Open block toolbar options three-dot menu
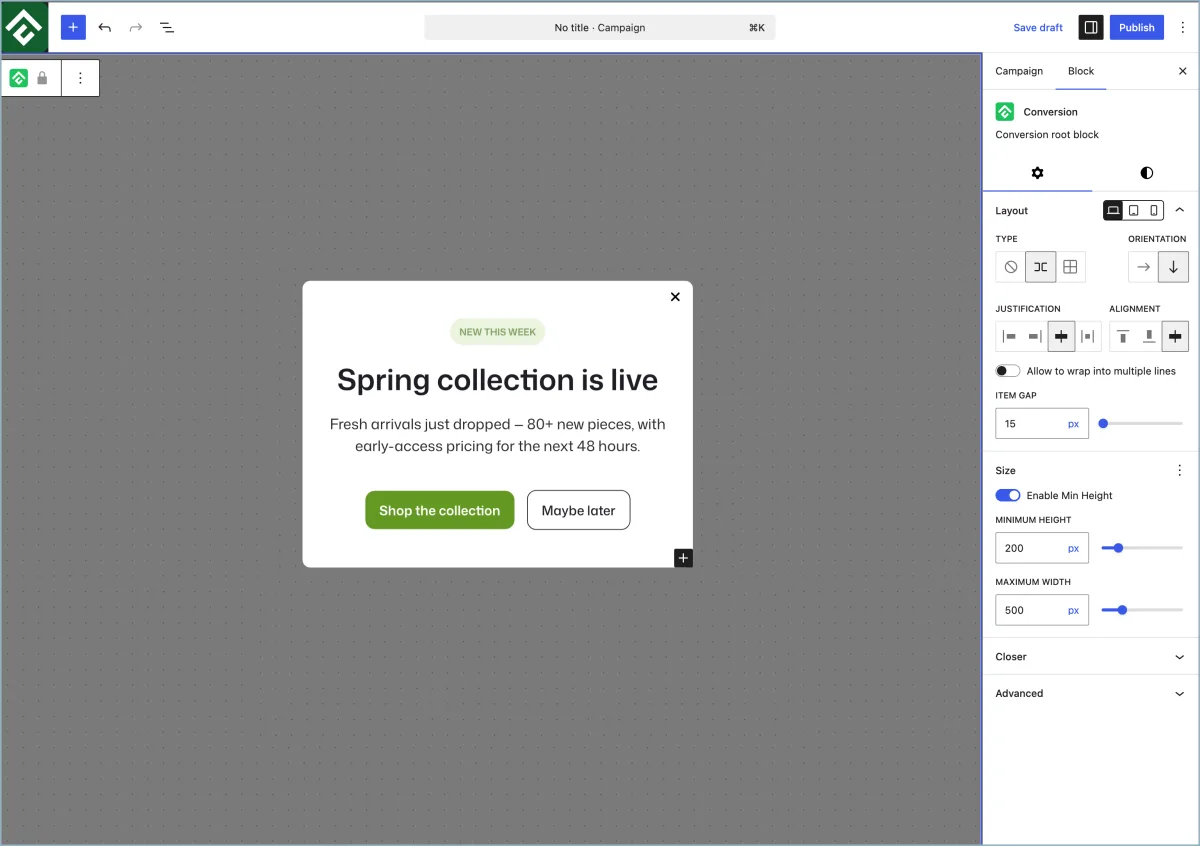1200x846 pixels. click(81, 78)
